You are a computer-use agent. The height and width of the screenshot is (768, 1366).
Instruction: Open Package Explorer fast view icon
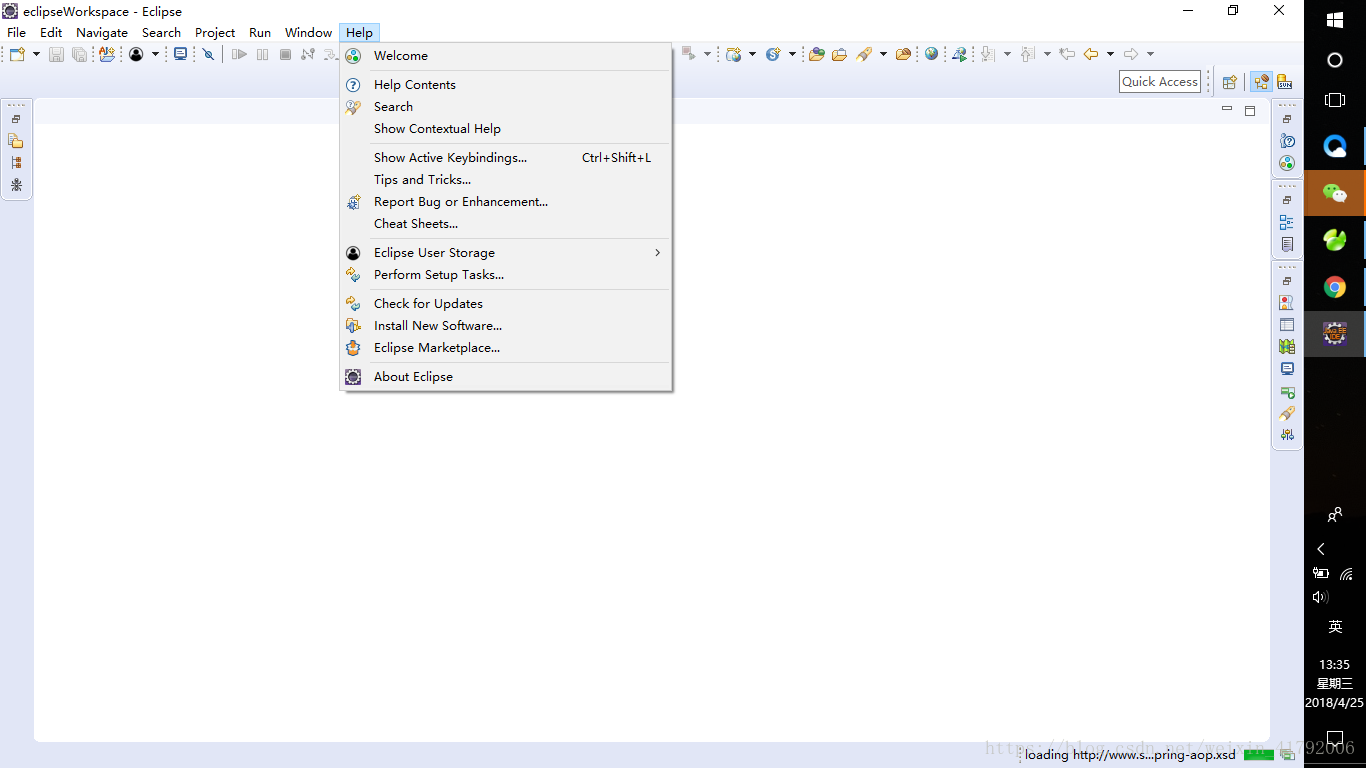[16, 141]
